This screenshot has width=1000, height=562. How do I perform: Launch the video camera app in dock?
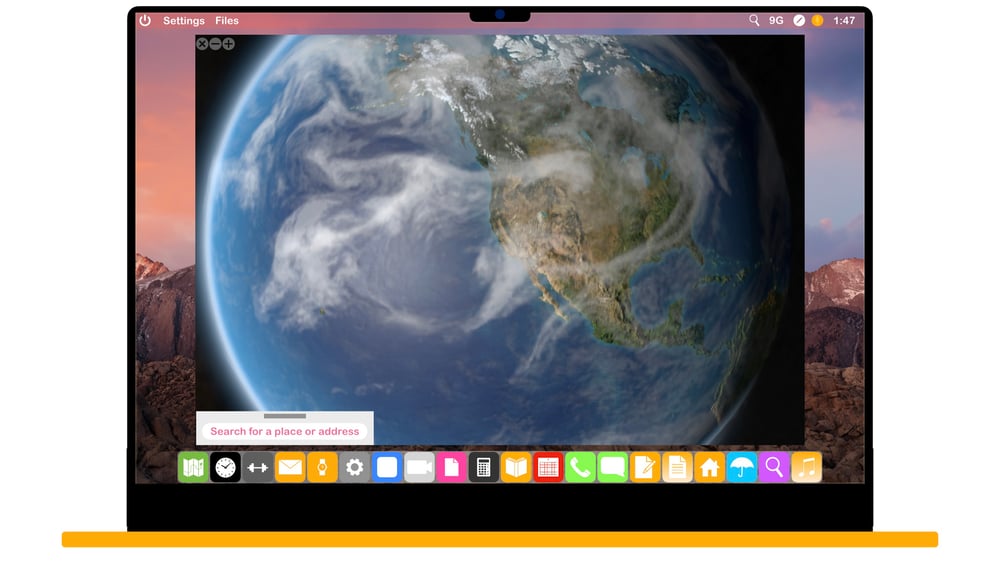pos(419,468)
